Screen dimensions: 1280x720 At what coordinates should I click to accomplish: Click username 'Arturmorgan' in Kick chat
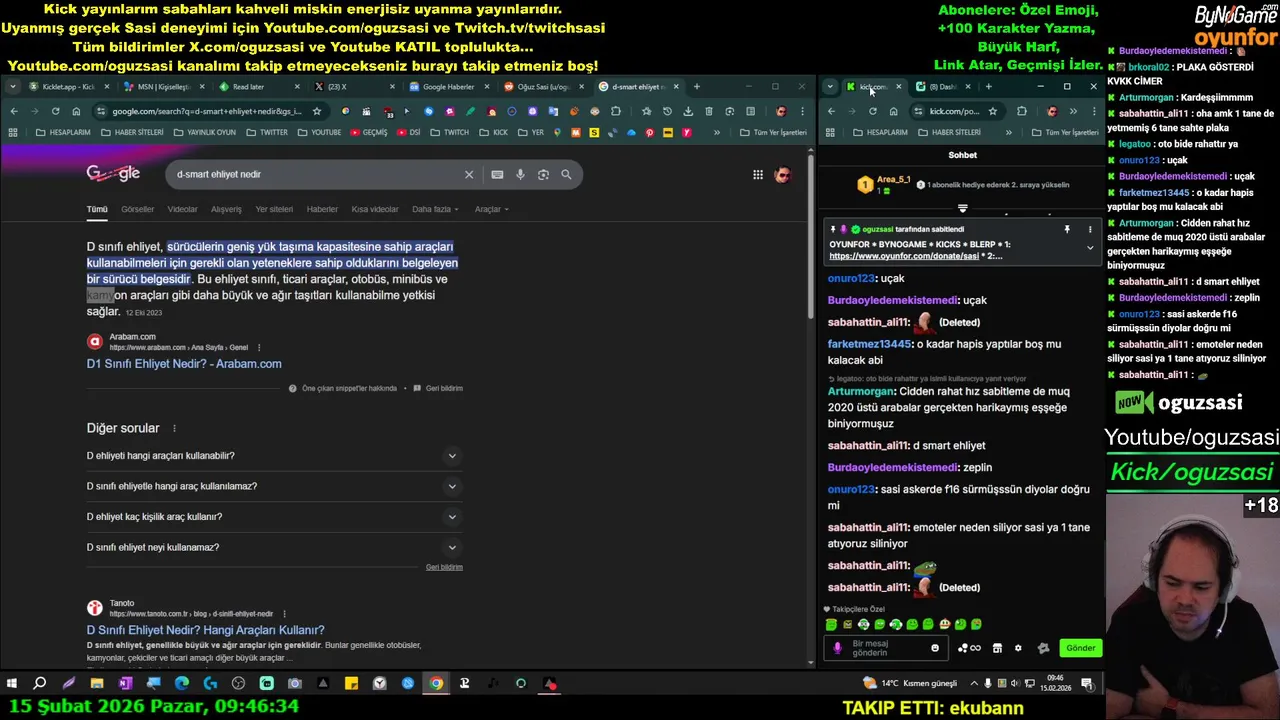861,392
